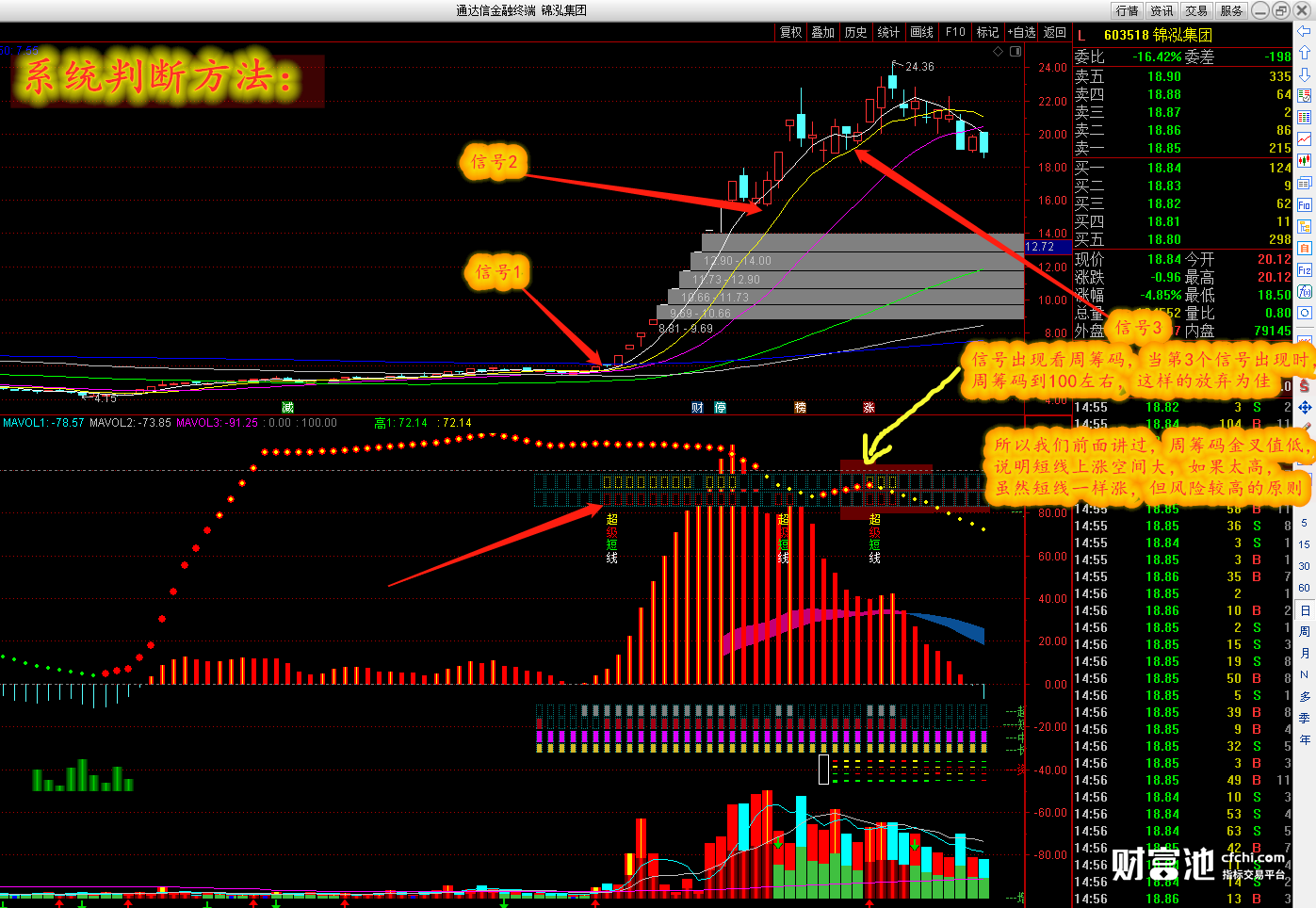
Task: Open the colored grid list icon
Action: (x=1305, y=117)
